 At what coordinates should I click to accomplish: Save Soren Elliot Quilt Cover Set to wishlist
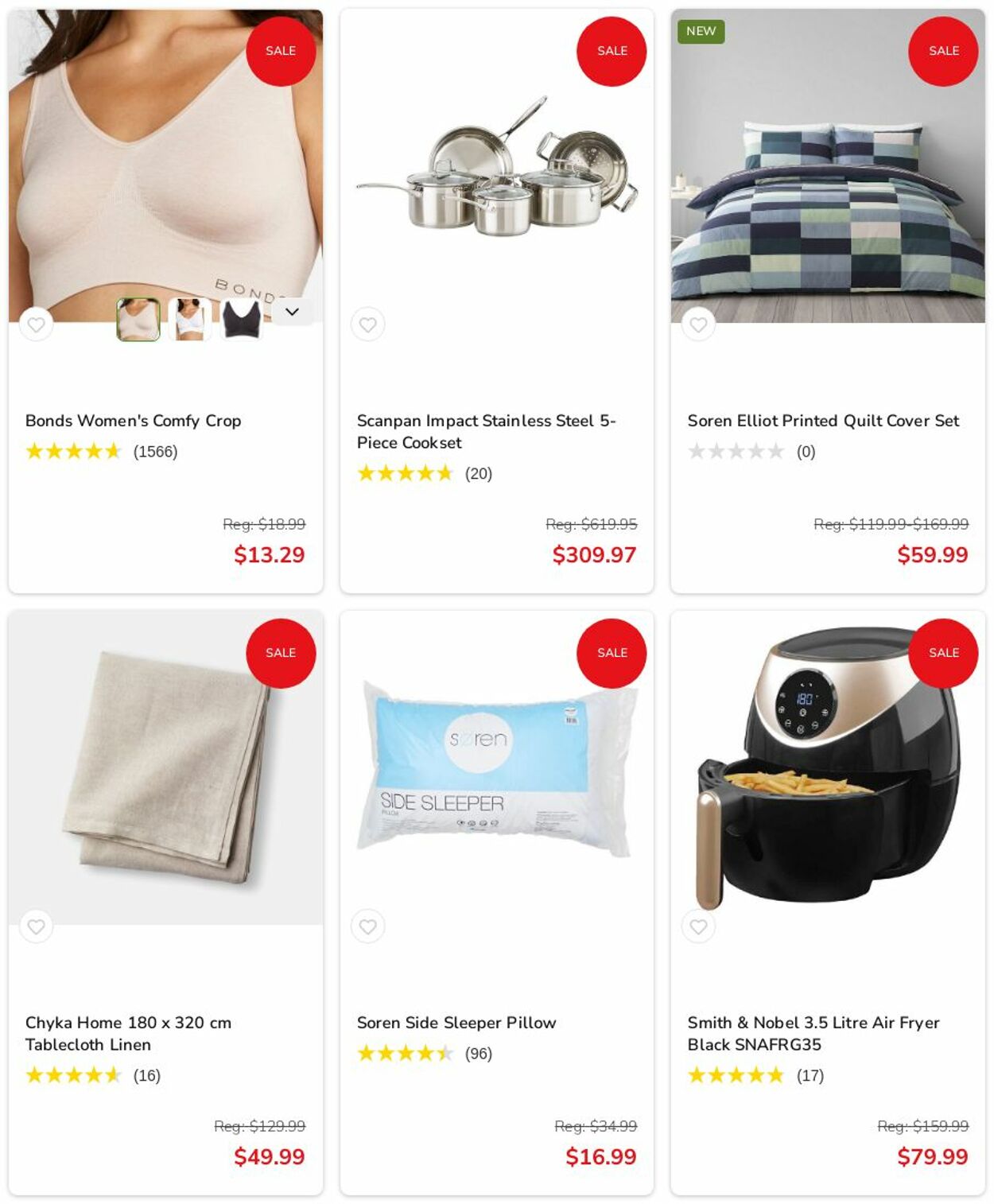tap(698, 324)
